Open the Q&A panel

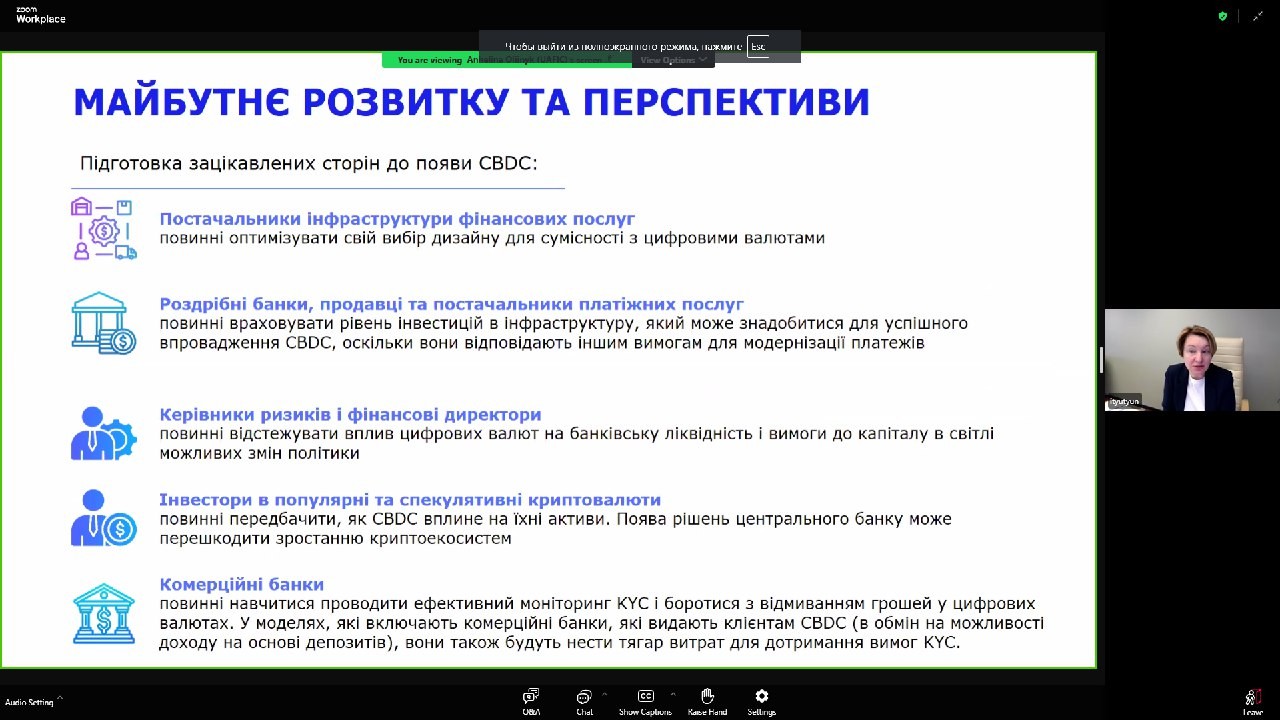click(x=531, y=702)
